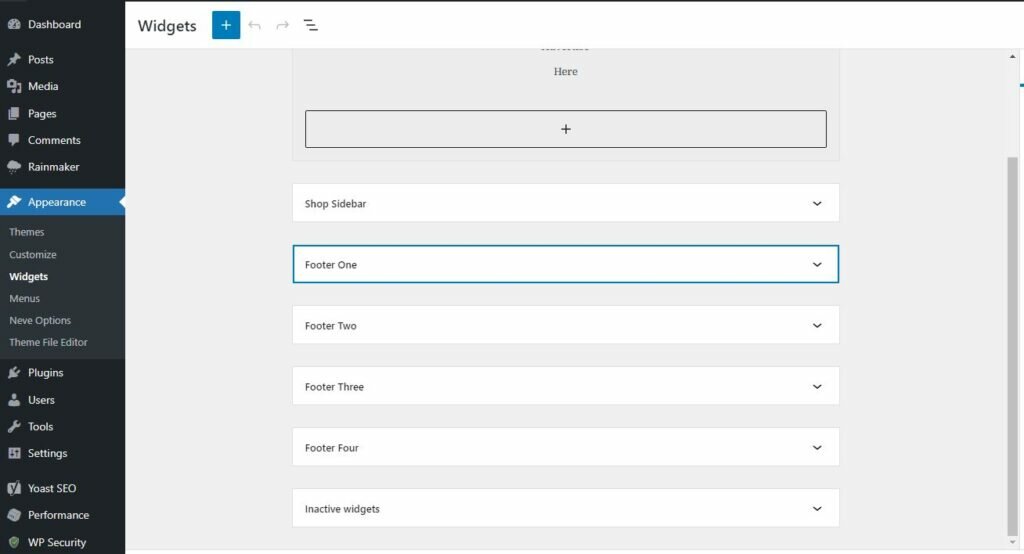Image resolution: width=1024 pixels, height=554 pixels.
Task: Click the Dashboard gauge icon
Action: click(14, 24)
